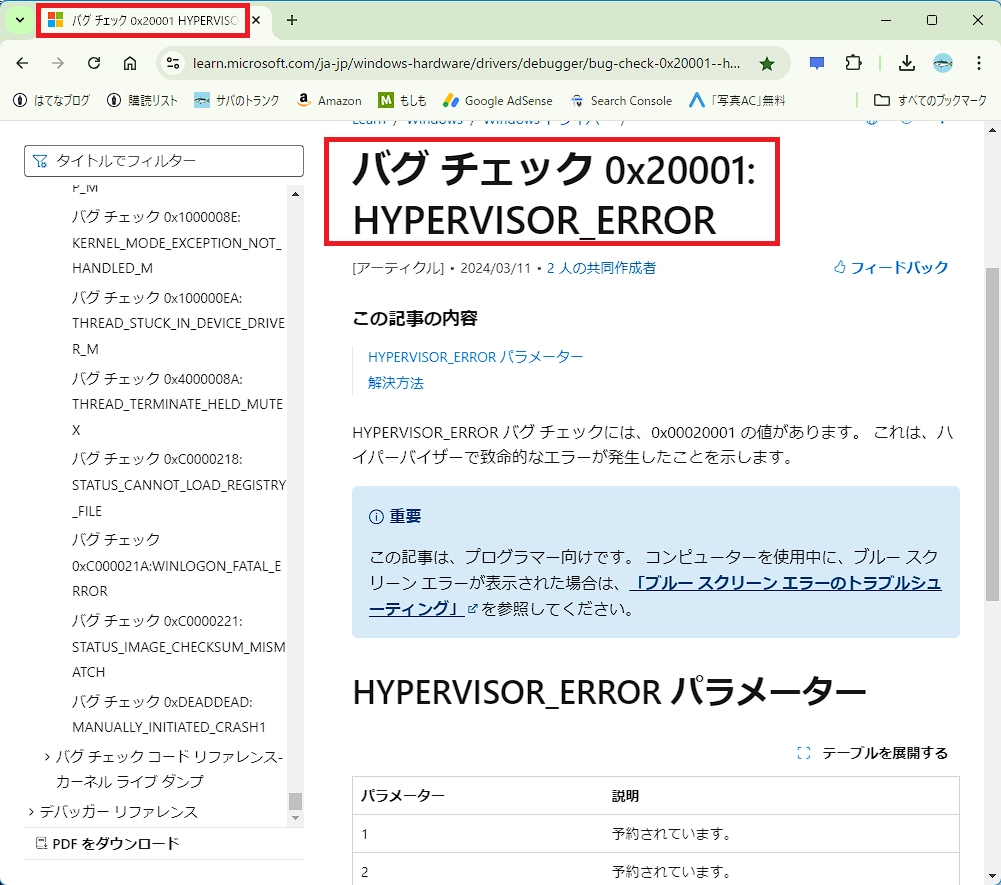The width and height of the screenshot is (1001, 885).
Task: Close the バグ チェック 0x20001 tab
Action: (256, 20)
